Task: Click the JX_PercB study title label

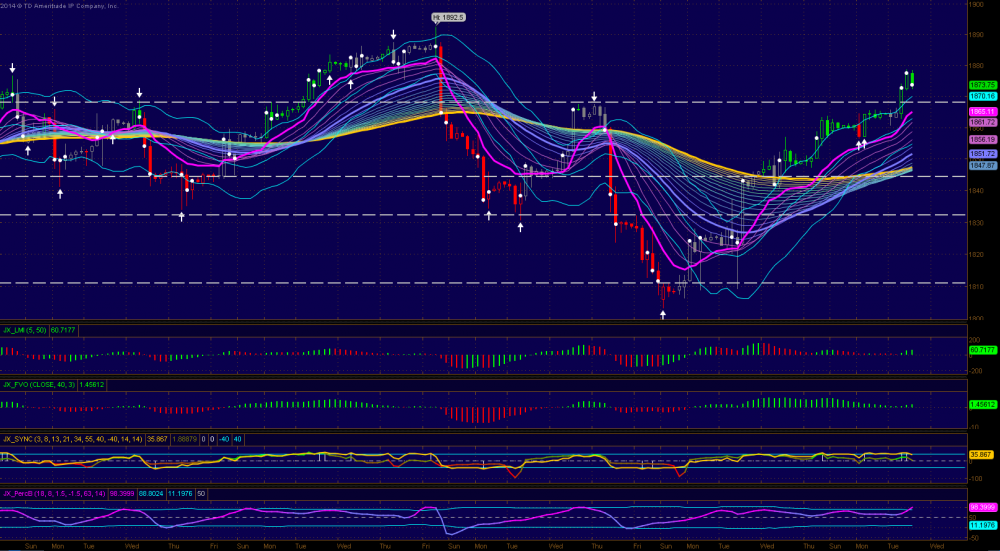Action: tap(19, 493)
